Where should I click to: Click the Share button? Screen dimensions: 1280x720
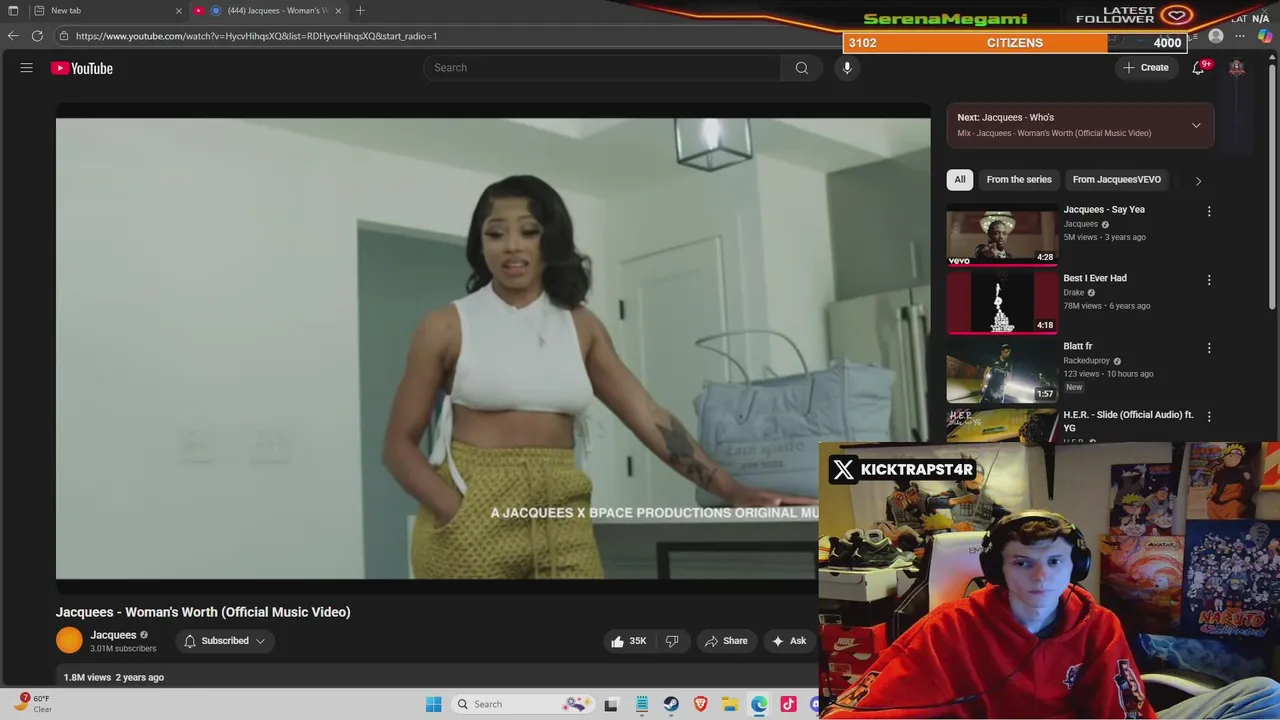pyautogui.click(x=726, y=641)
